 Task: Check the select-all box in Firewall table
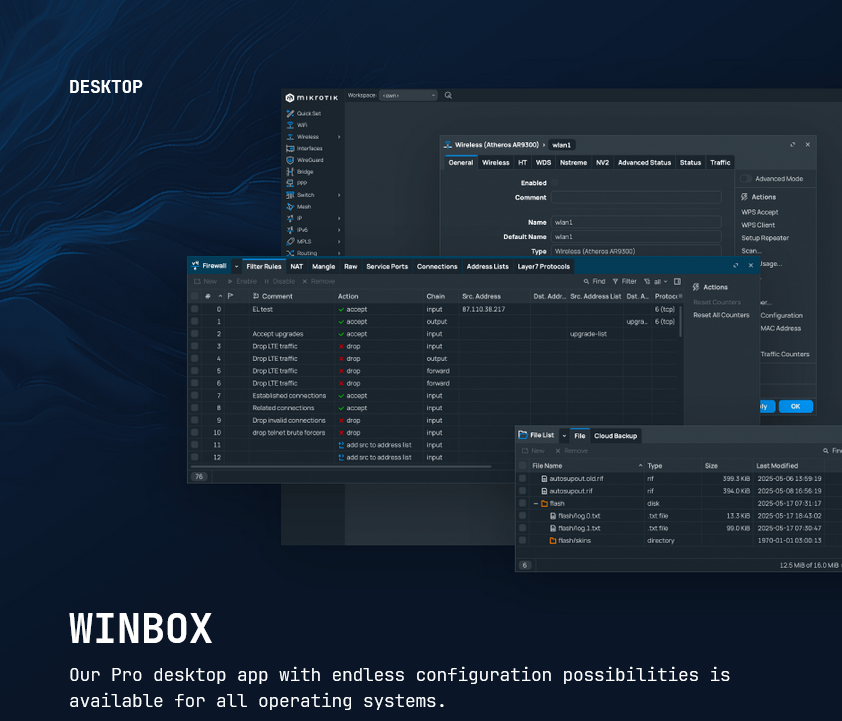[194, 296]
